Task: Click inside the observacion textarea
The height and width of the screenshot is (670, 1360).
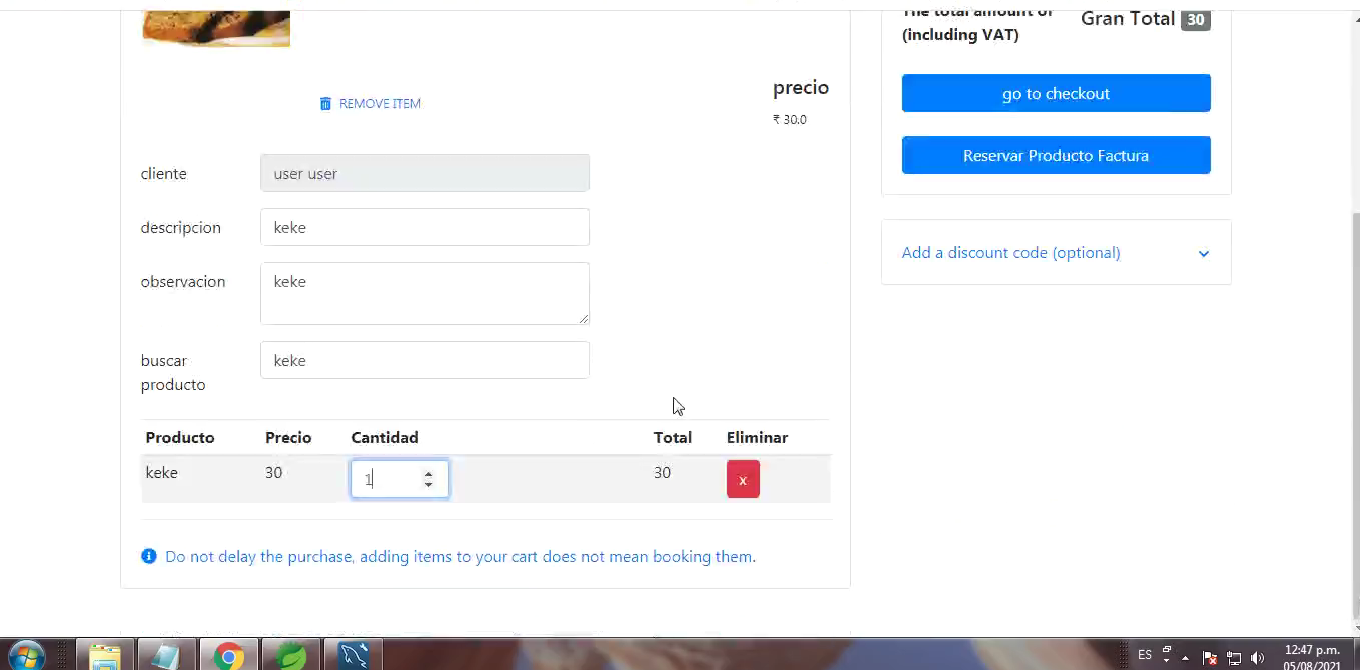Action: 425,293
